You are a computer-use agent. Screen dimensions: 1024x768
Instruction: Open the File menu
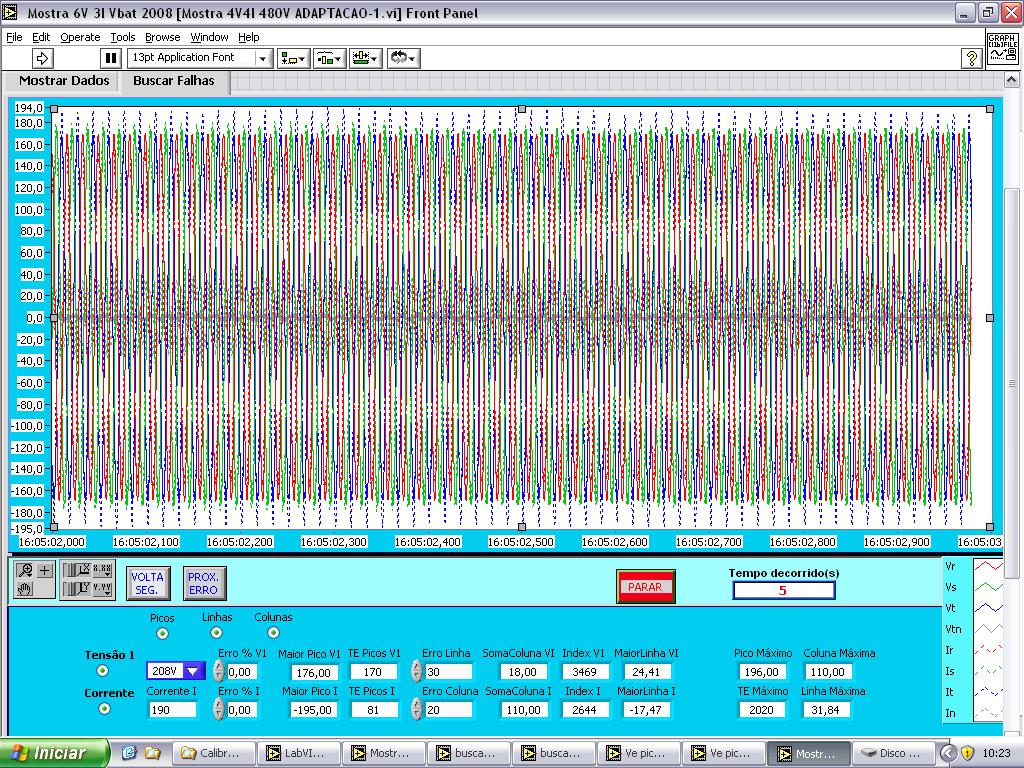tap(14, 37)
